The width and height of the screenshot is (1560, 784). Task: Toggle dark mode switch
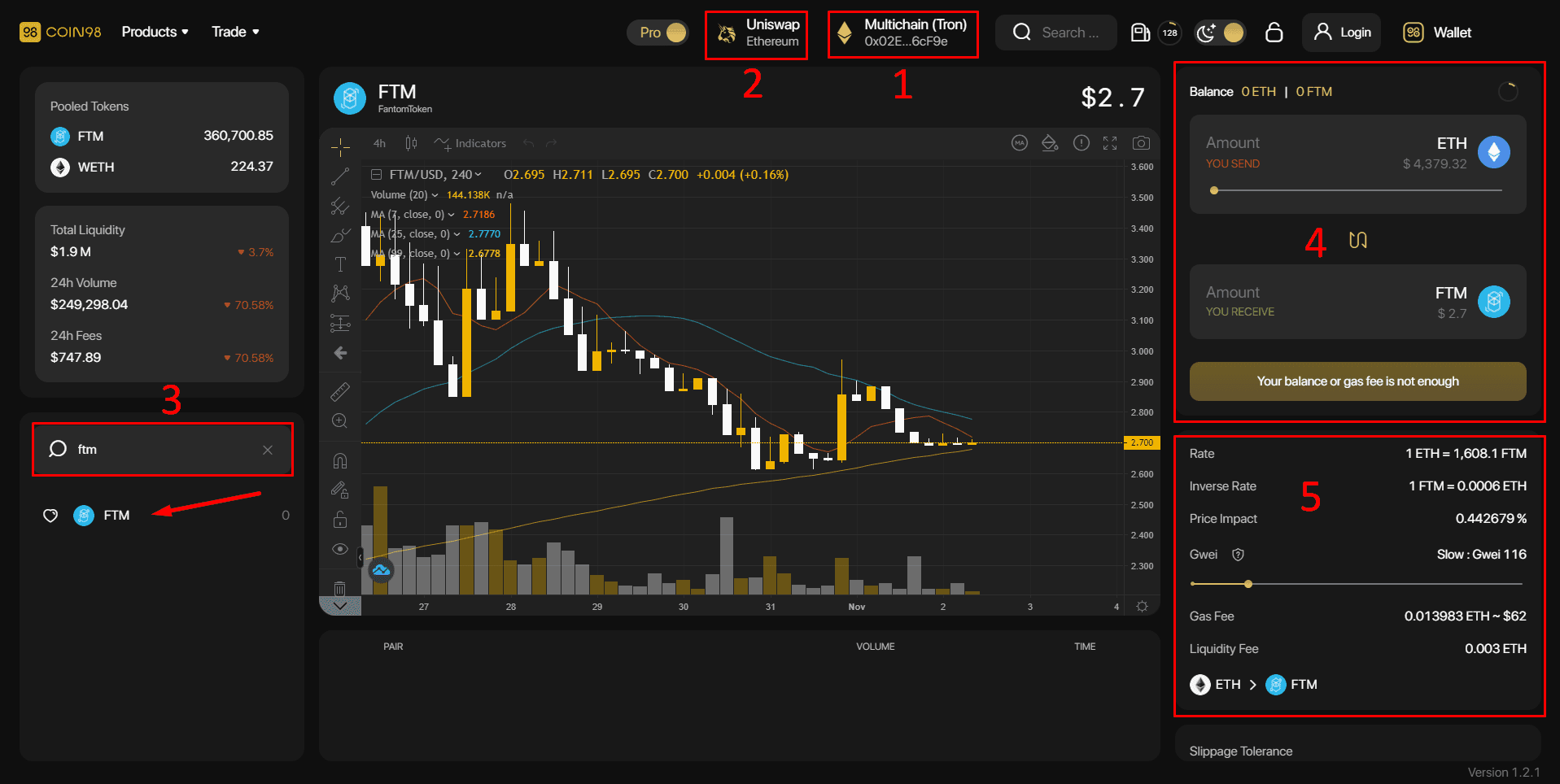pos(1219,33)
